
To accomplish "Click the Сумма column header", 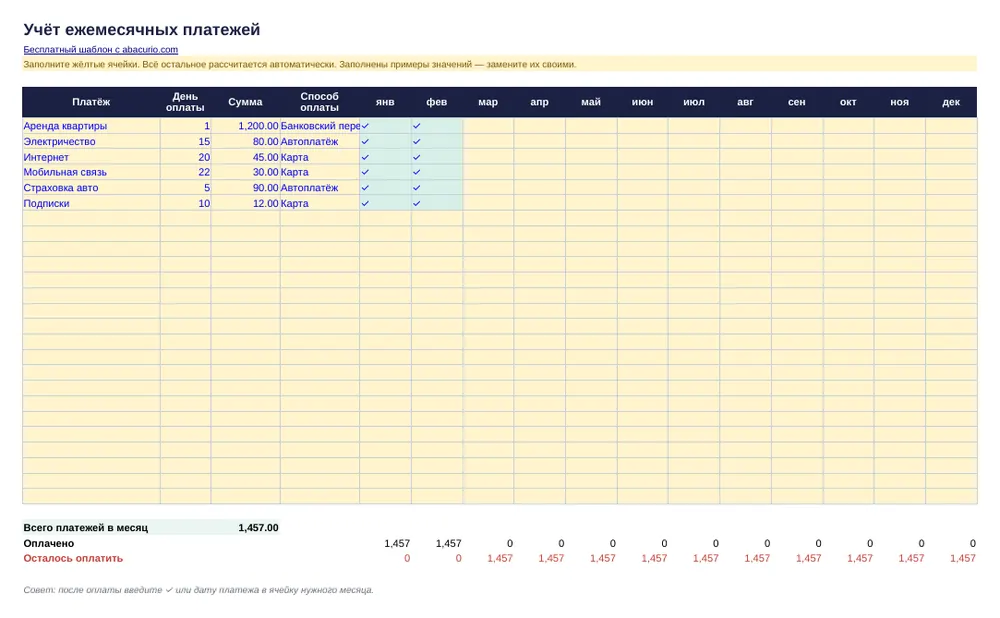I will (246, 102).
